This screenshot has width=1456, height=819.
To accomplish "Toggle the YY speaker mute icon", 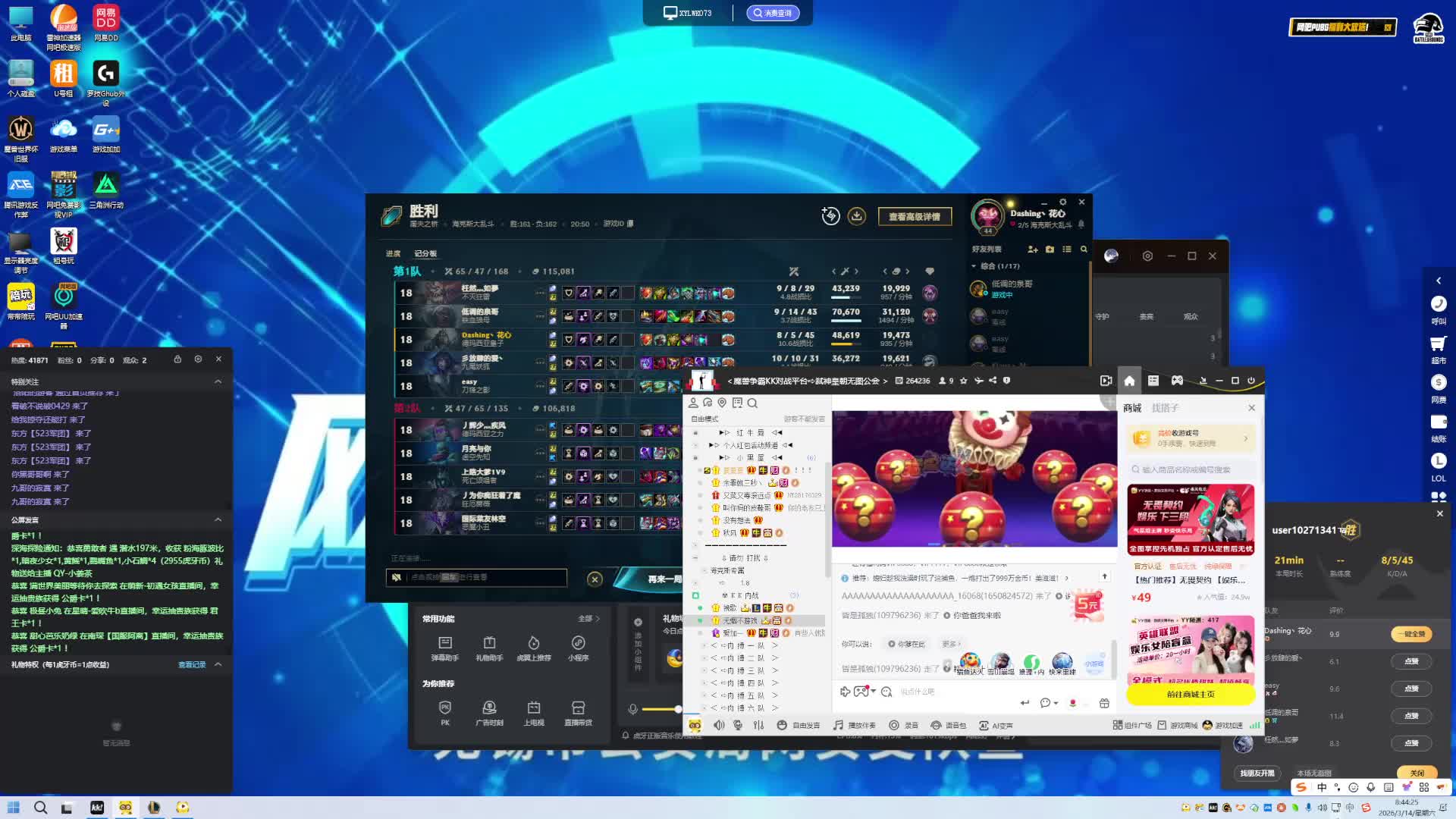I will (719, 726).
